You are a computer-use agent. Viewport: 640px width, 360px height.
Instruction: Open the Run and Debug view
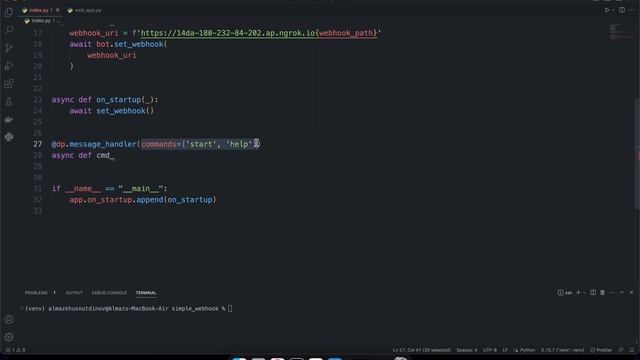(9, 66)
